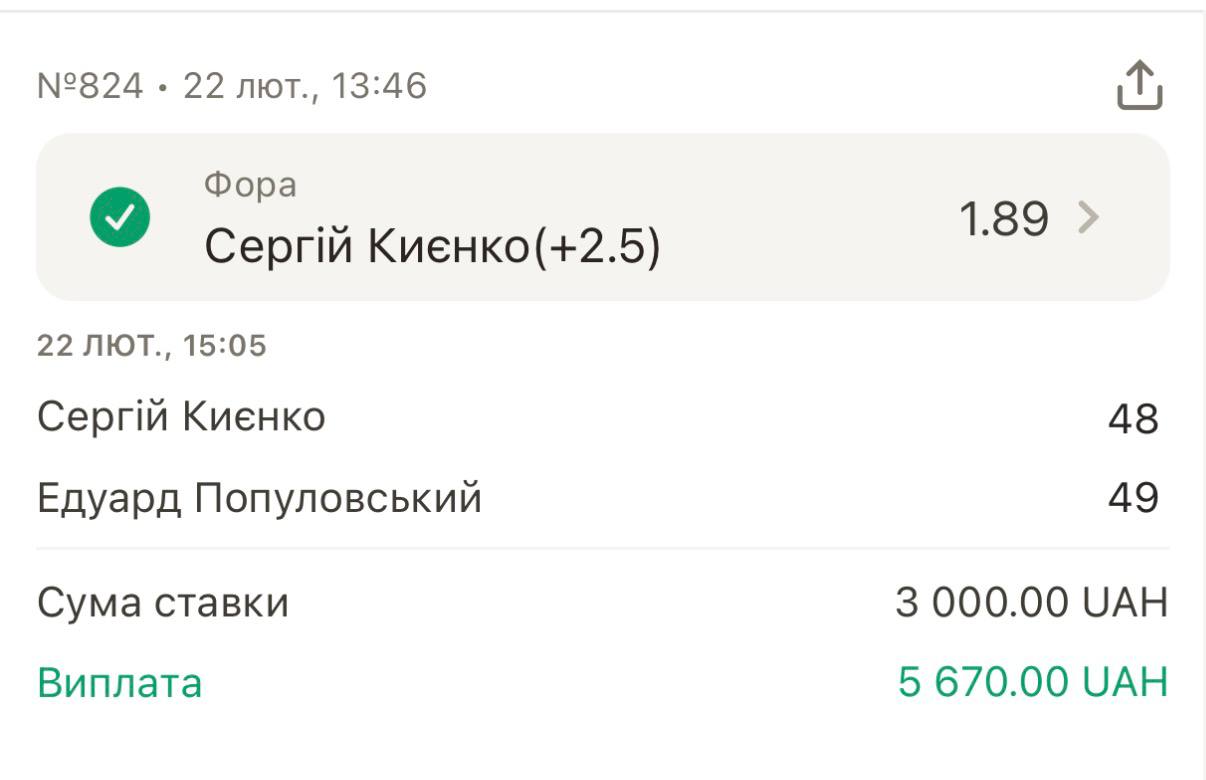
Task: Click the match date 22 ЛЮТ., 15:05
Action: 152,346
